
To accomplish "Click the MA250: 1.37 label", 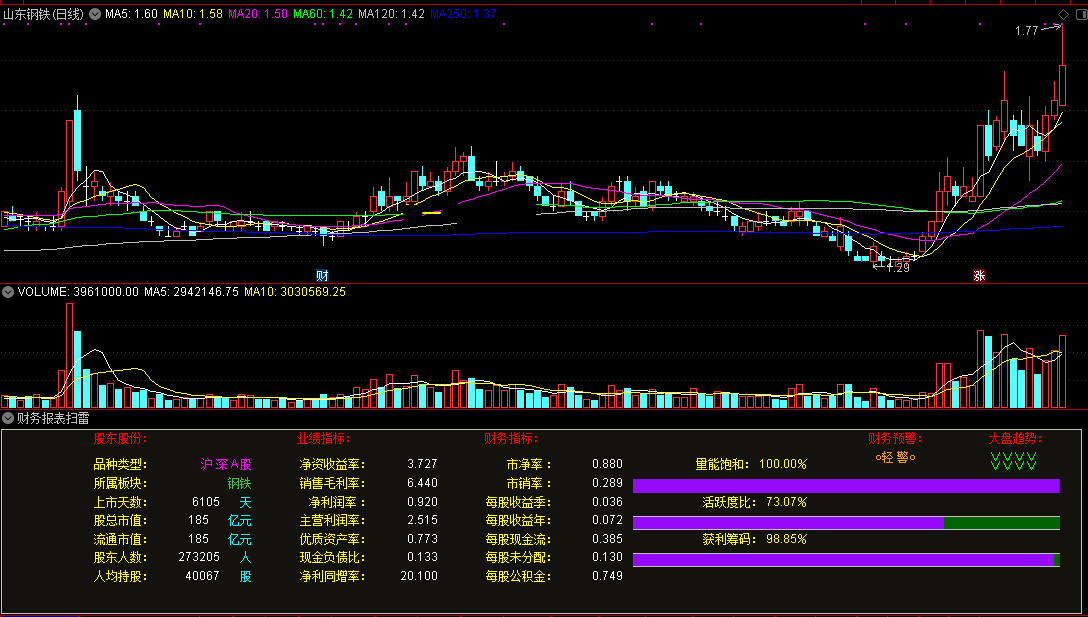I will pyautogui.click(x=464, y=14).
